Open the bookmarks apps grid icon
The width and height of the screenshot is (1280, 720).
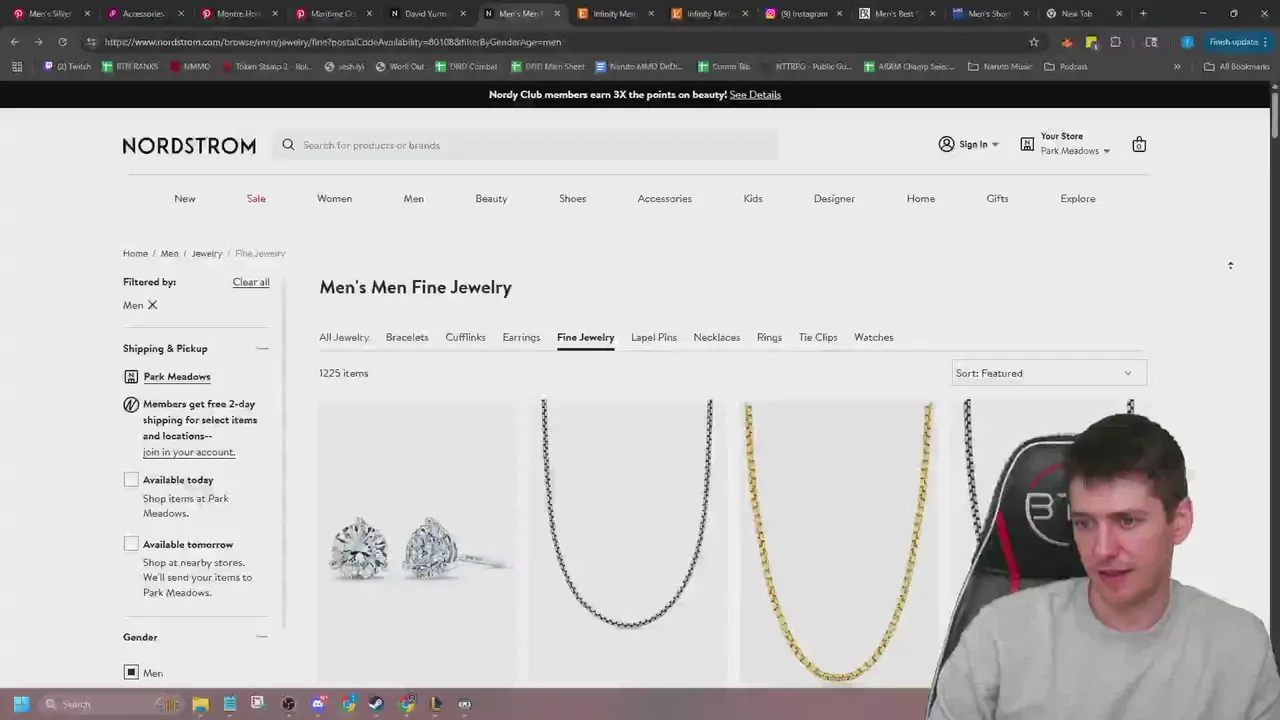[x=17, y=67]
